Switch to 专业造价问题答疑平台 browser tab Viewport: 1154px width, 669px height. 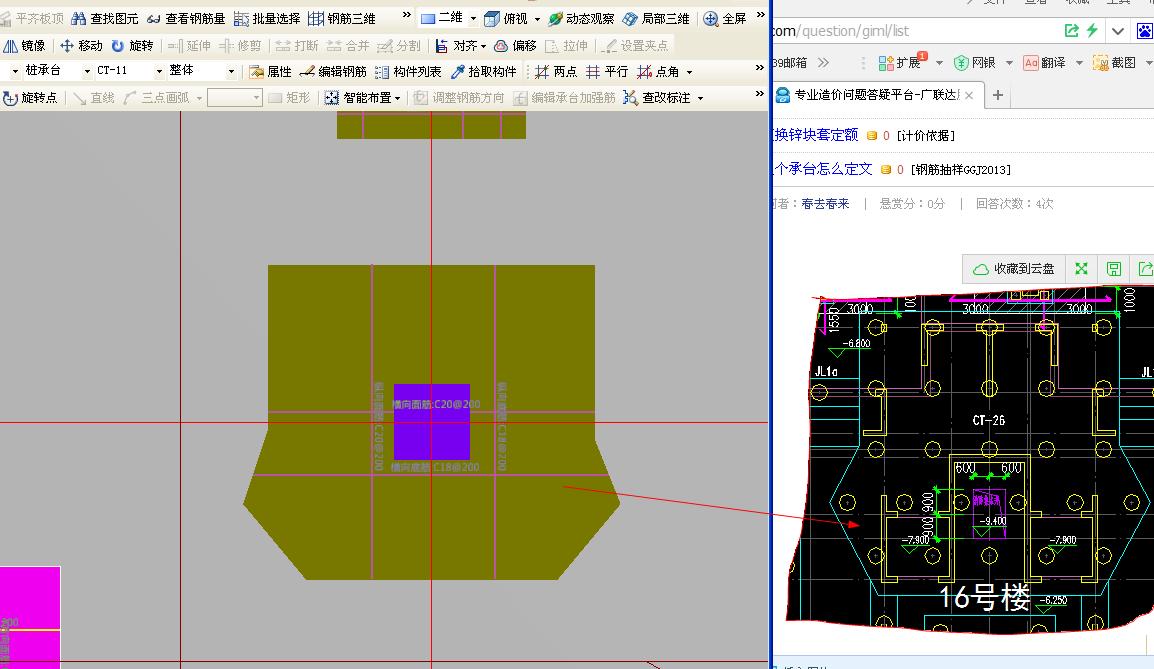pos(876,95)
